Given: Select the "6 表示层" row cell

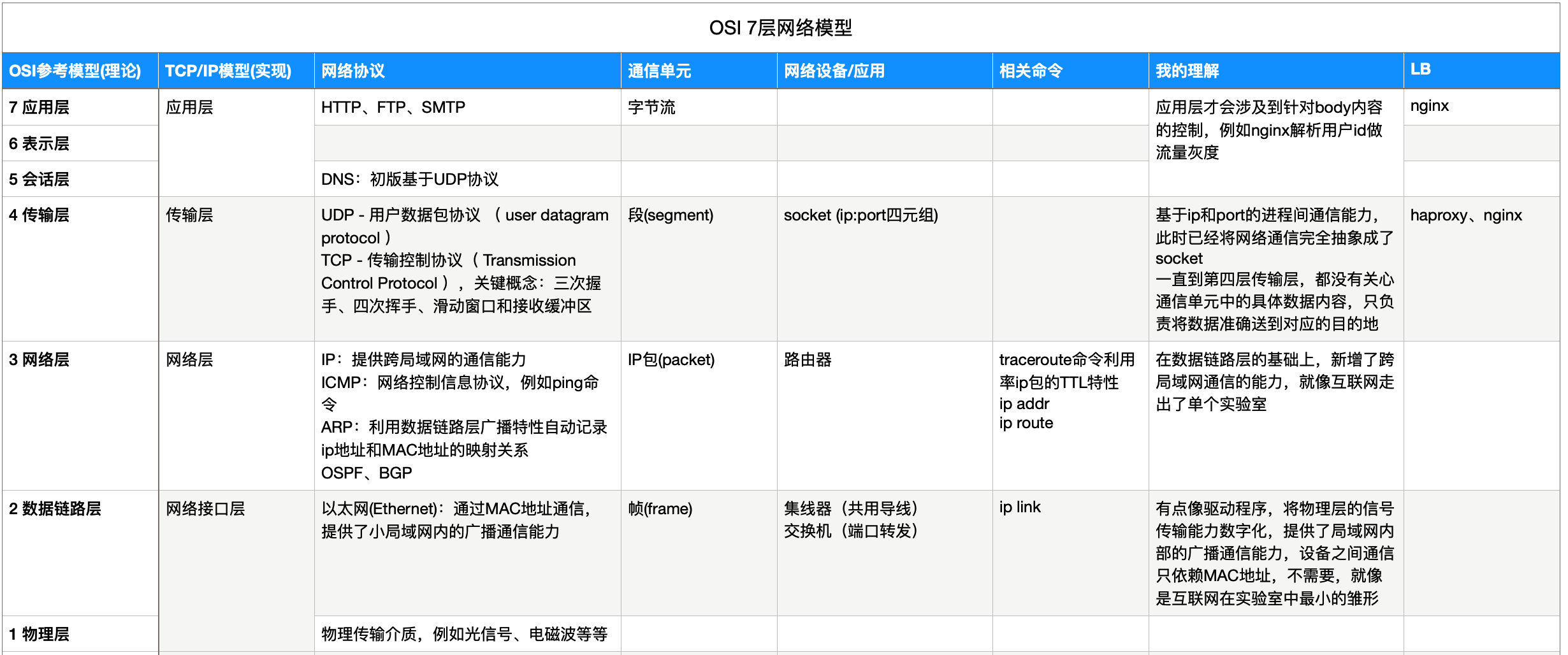Looking at the screenshot, I should click(40, 143).
